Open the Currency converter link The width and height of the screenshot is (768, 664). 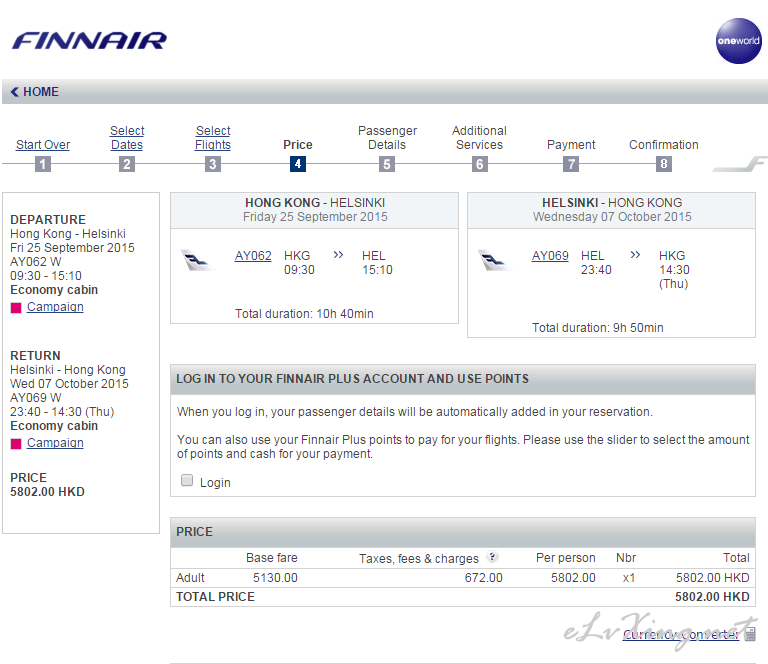(x=680, y=634)
